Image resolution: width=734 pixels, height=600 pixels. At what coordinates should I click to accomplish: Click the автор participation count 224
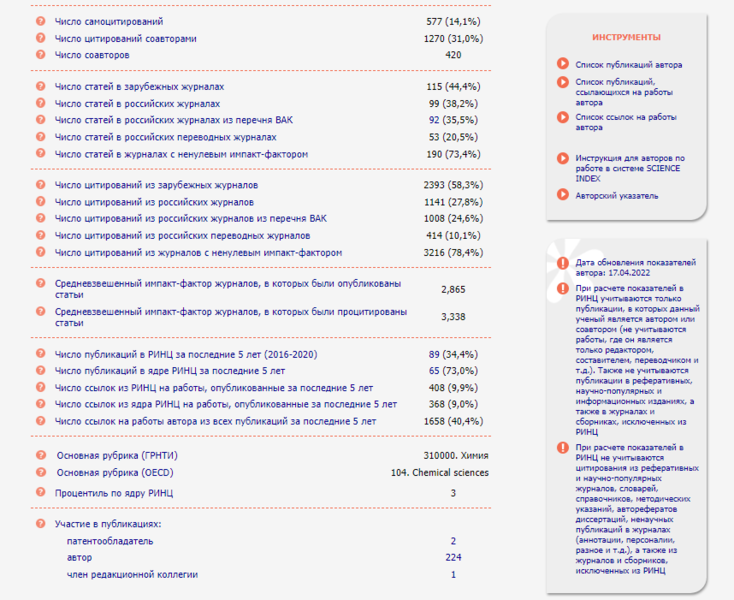point(453,557)
